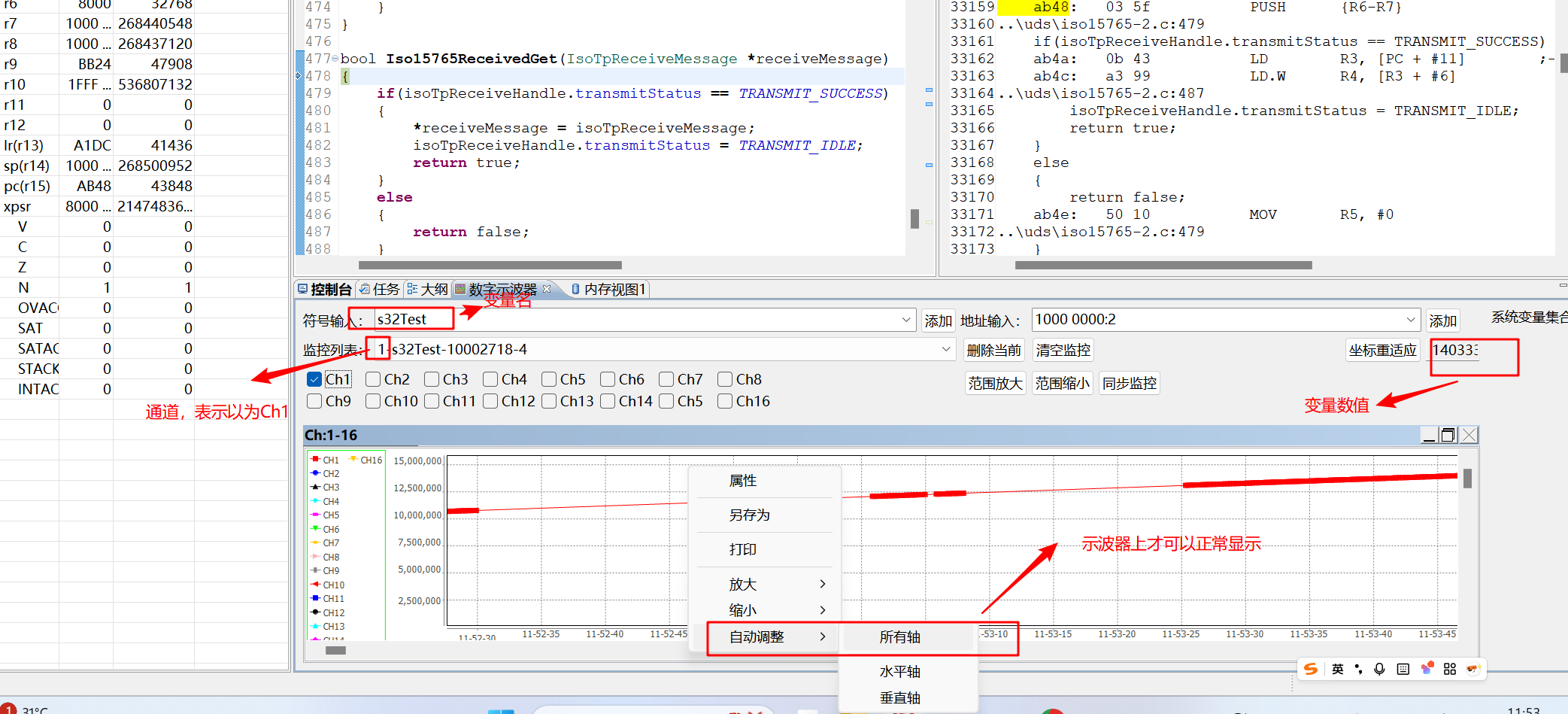Open the 任务 tasks tab

coord(380,290)
